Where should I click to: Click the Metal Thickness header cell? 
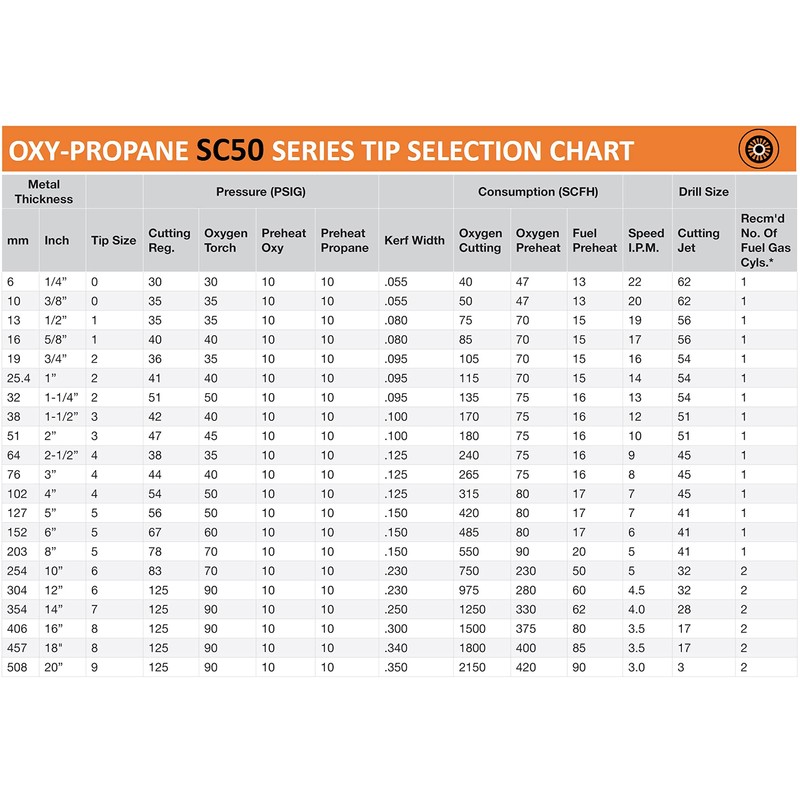(x=44, y=191)
